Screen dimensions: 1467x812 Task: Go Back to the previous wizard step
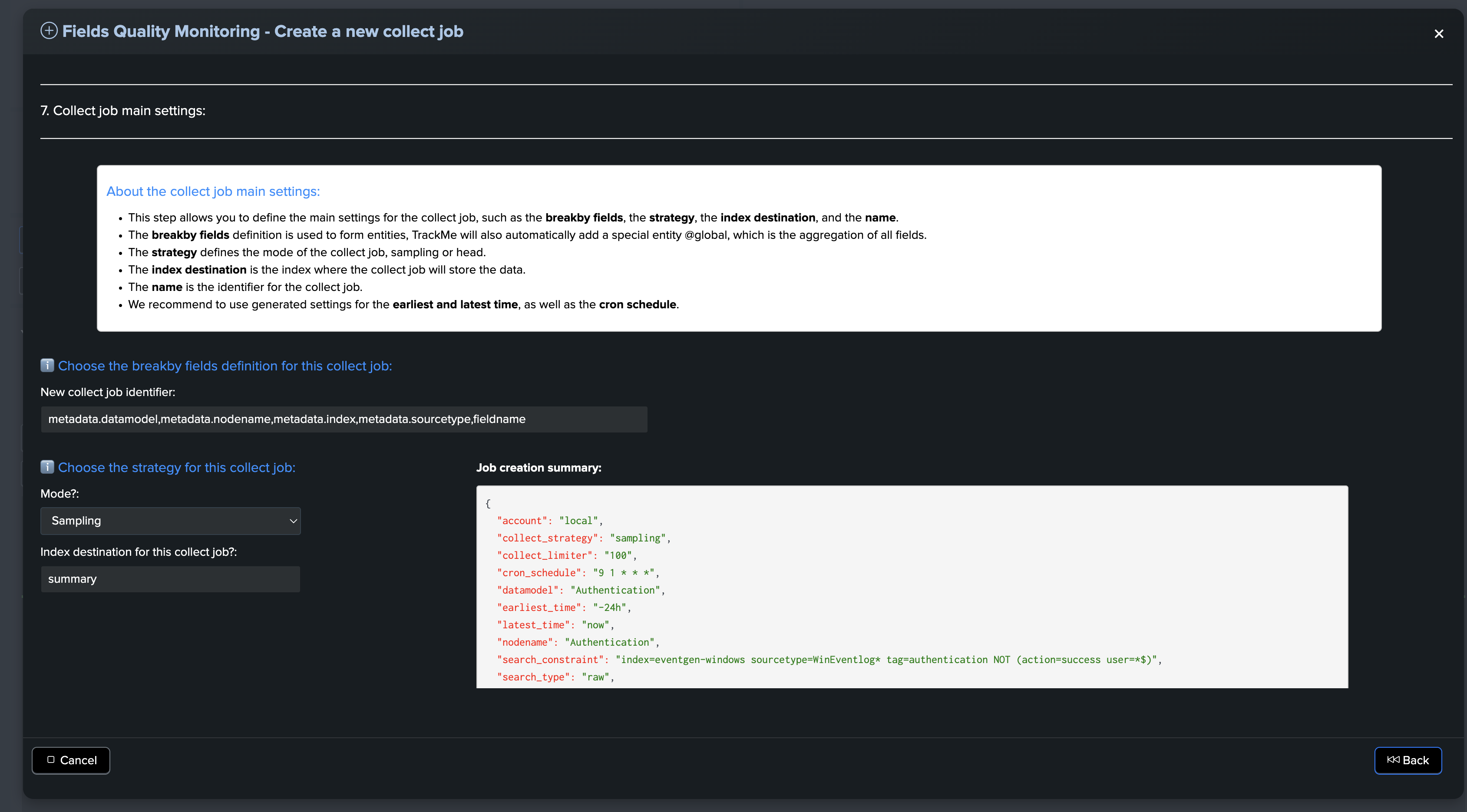point(1408,760)
